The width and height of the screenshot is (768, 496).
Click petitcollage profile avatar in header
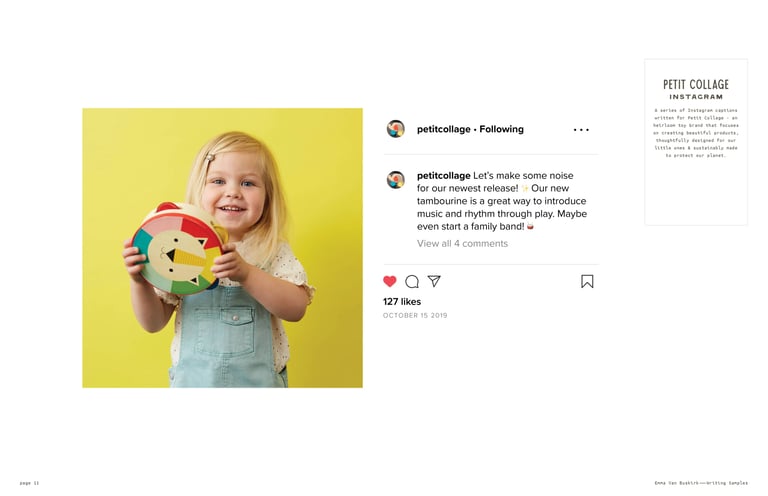396,129
